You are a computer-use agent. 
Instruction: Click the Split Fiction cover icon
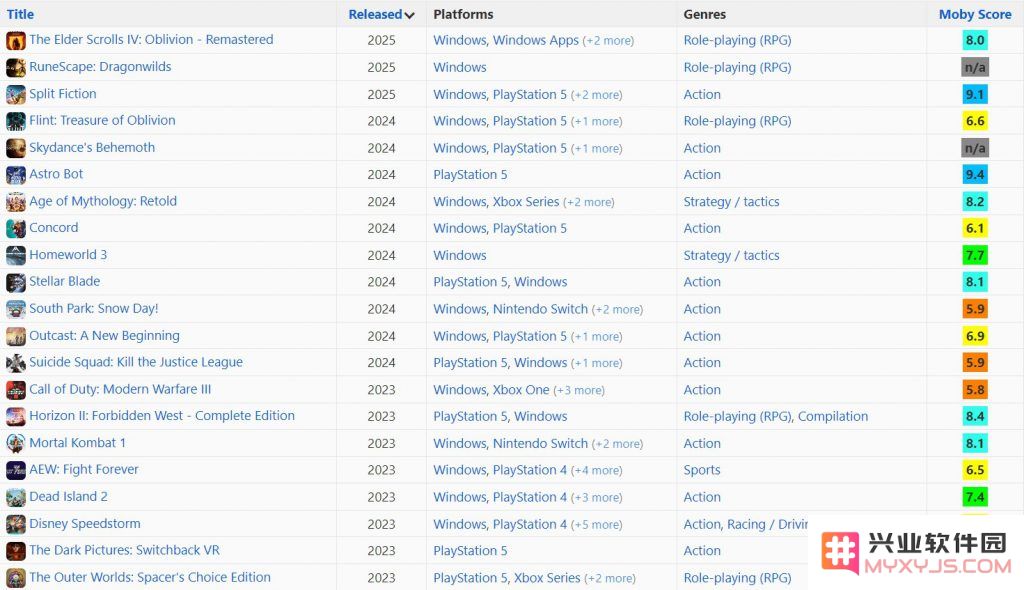pos(16,94)
